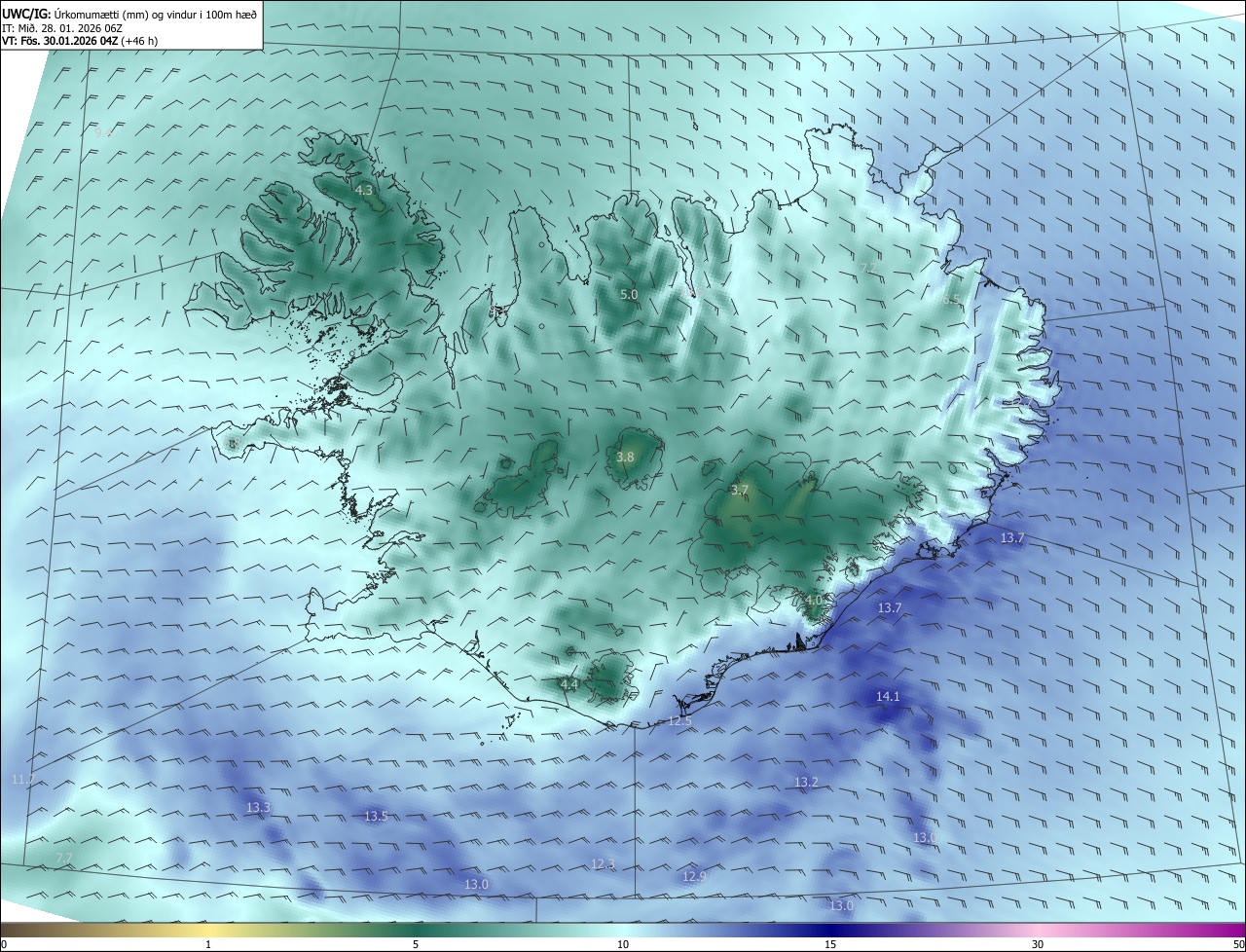The image size is (1246, 952).
Task: Click the 0 tick on the color scale
Action: [3, 944]
